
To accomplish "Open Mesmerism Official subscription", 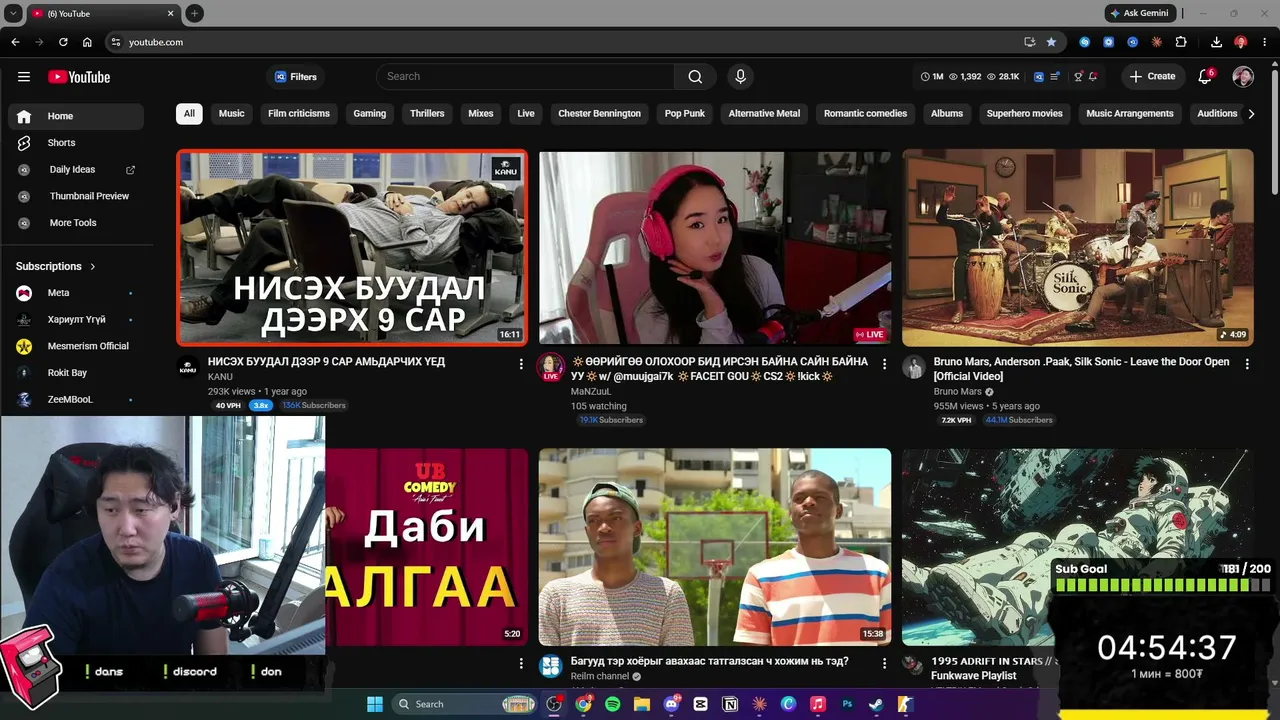I will (x=76, y=346).
